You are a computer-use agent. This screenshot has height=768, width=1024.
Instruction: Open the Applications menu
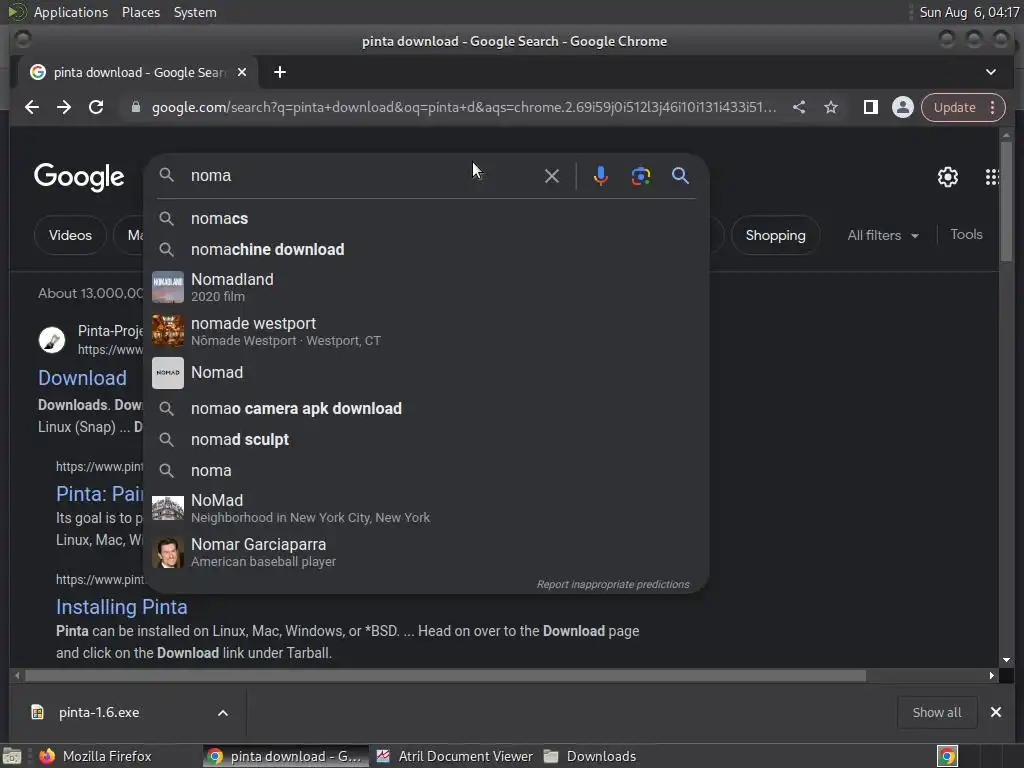[x=71, y=12]
